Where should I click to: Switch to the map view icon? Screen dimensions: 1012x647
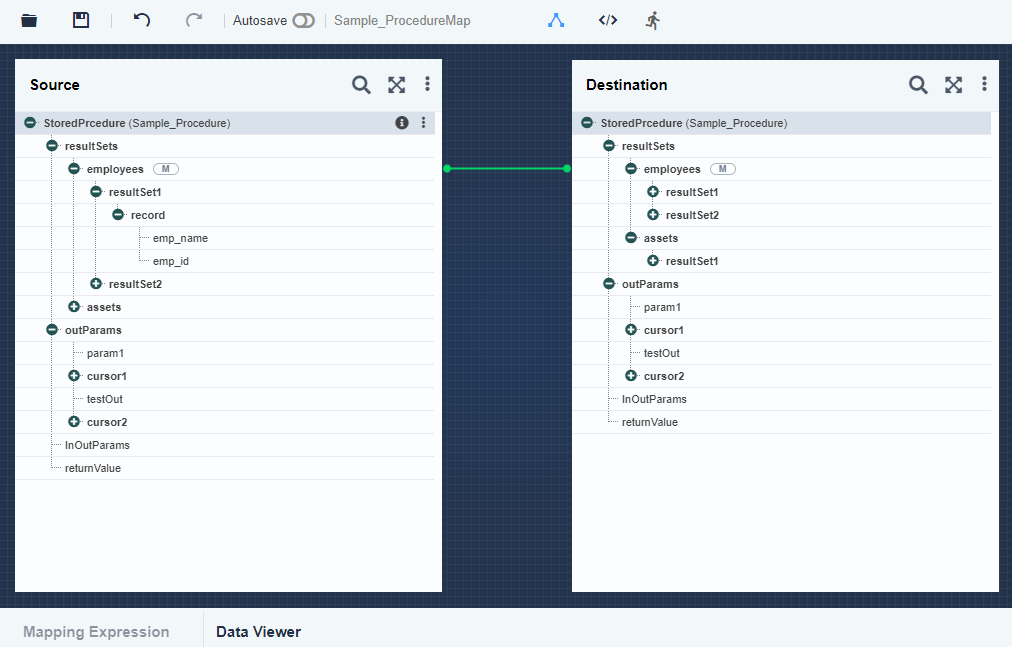(x=556, y=20)
